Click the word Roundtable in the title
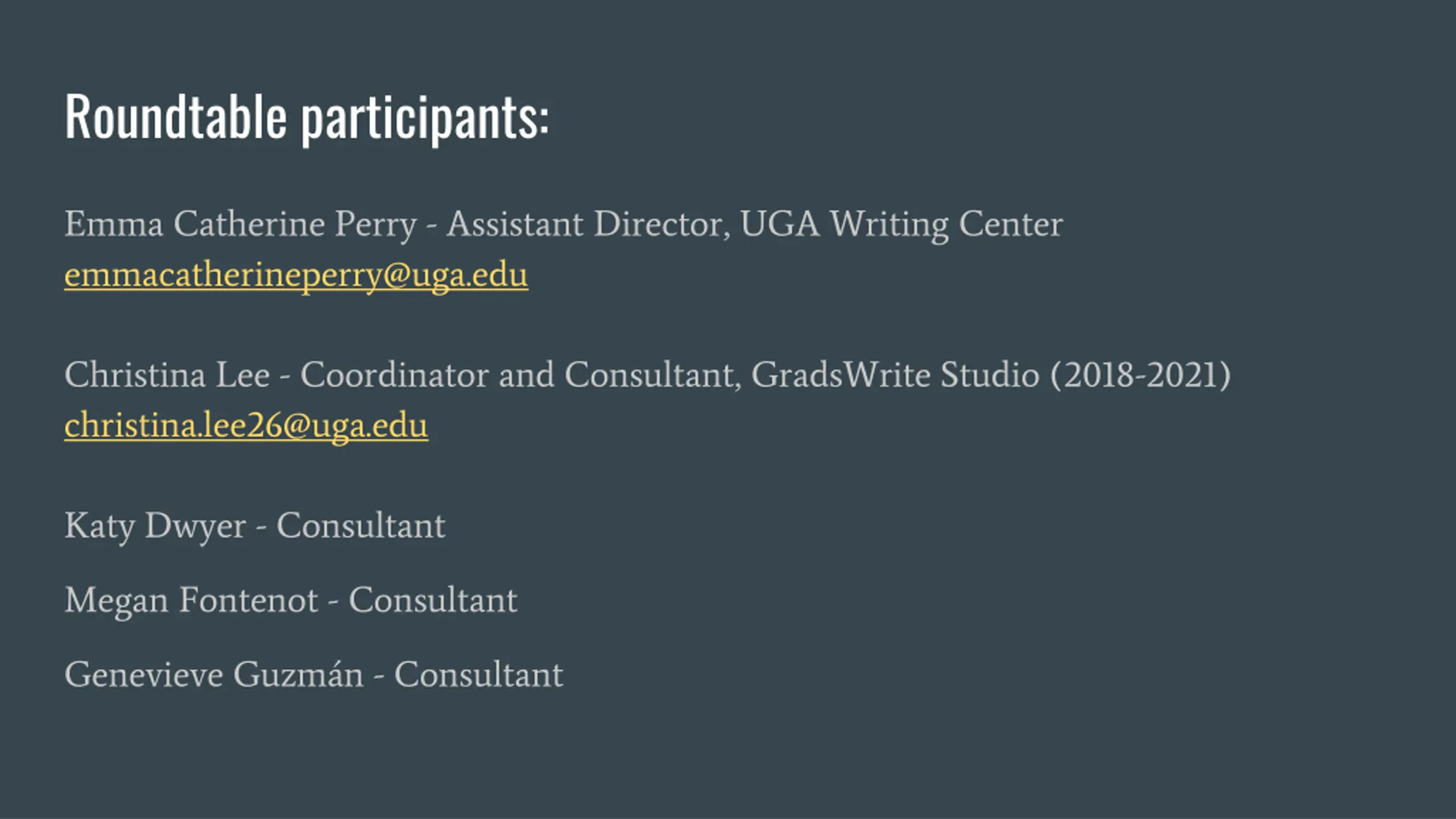Viewport: 1456px width, 819px height. pyautogui.click(x=176, y=117)
